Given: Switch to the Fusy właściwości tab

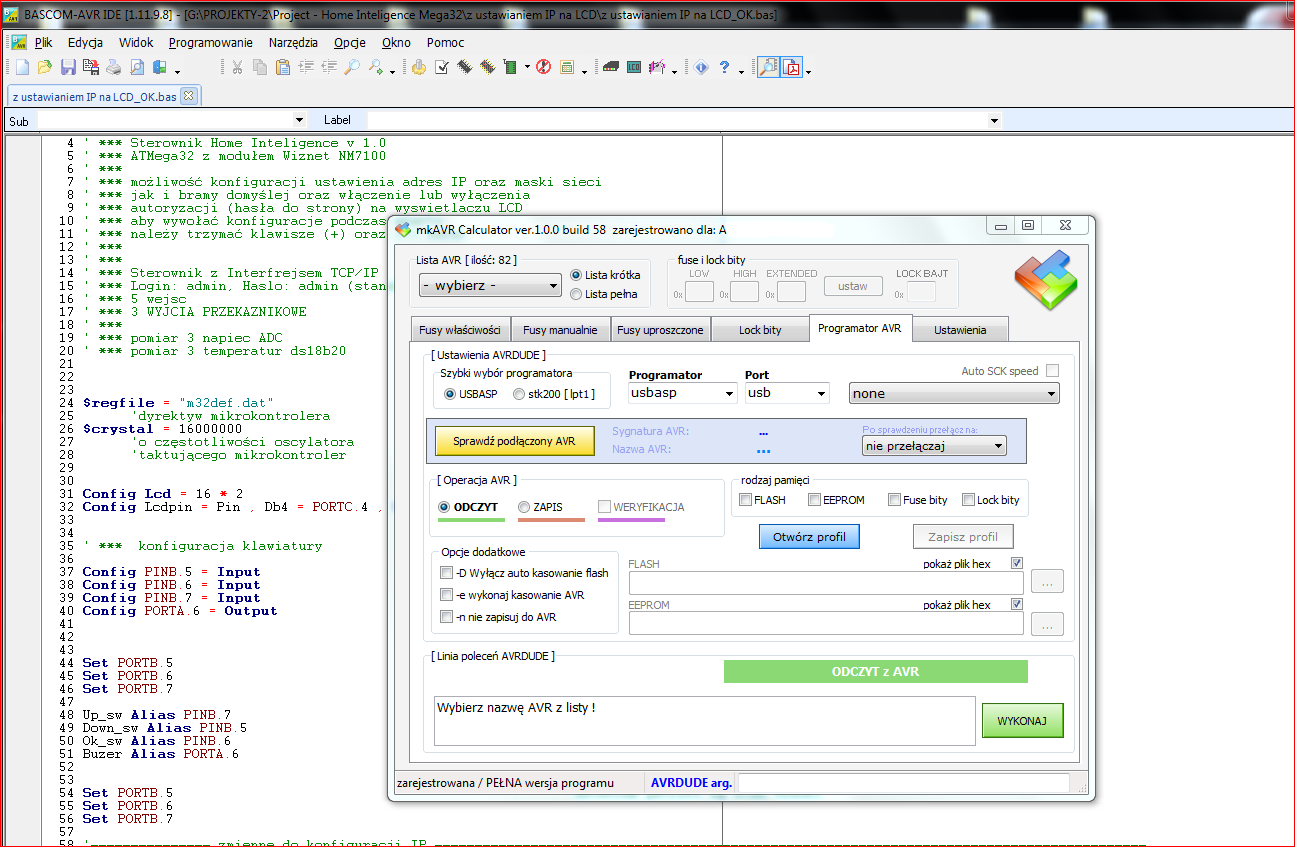Looking at the screenshot, I should tap(461, 330).
